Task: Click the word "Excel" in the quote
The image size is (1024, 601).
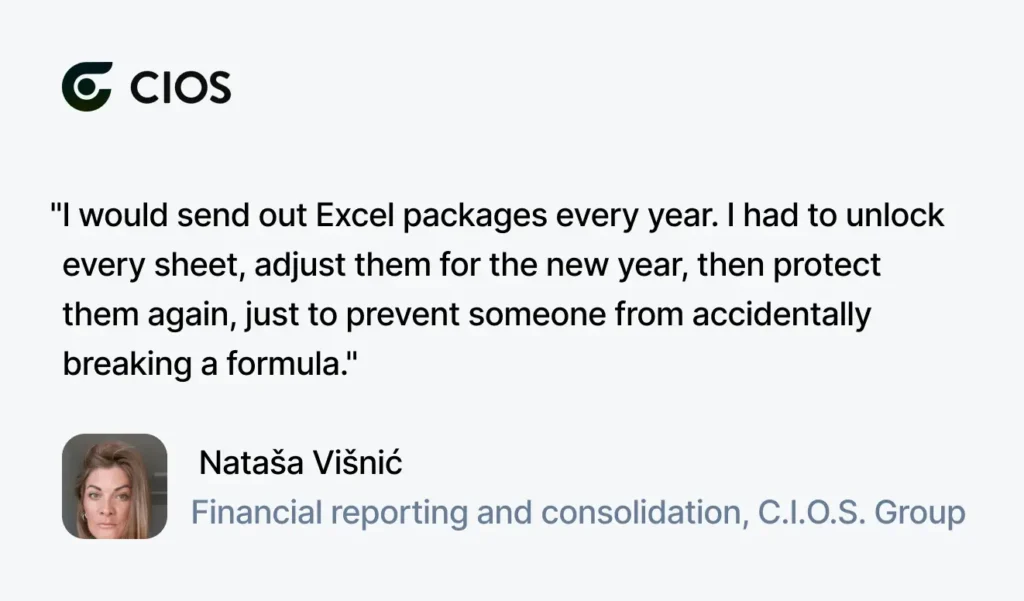Action: 355,216
